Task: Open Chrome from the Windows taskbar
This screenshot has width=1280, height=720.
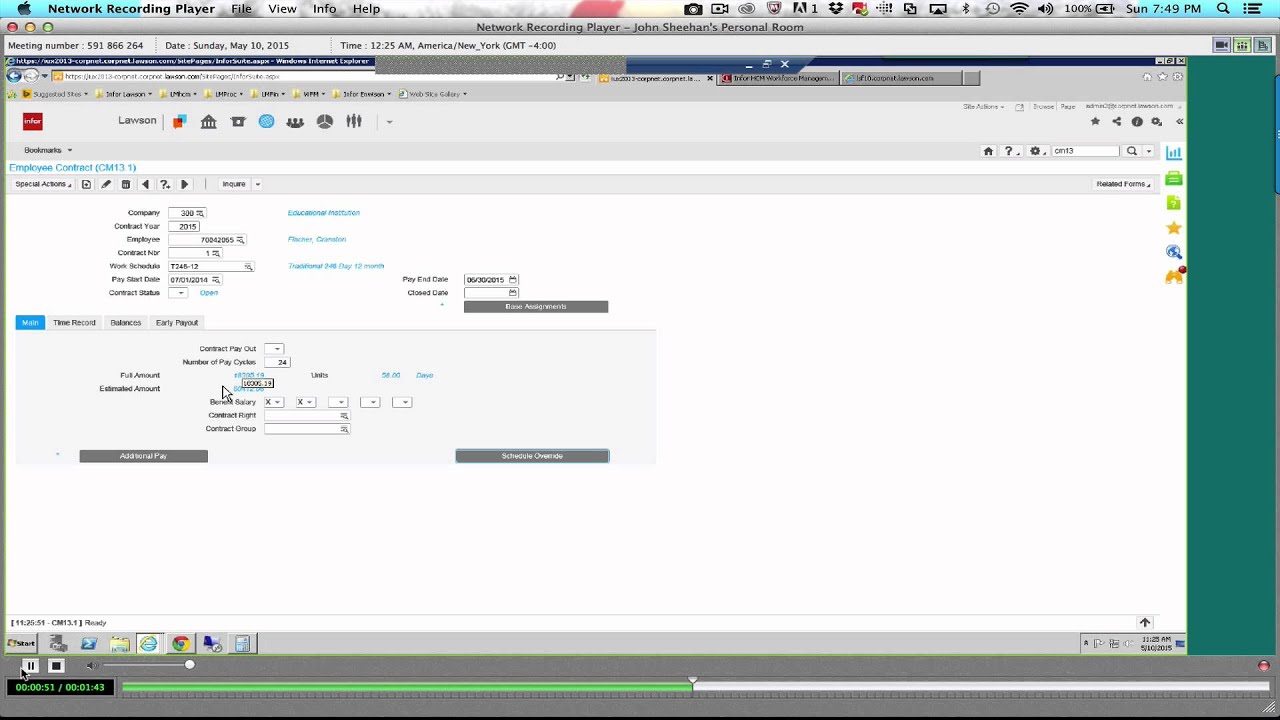Action: (180, 644)
